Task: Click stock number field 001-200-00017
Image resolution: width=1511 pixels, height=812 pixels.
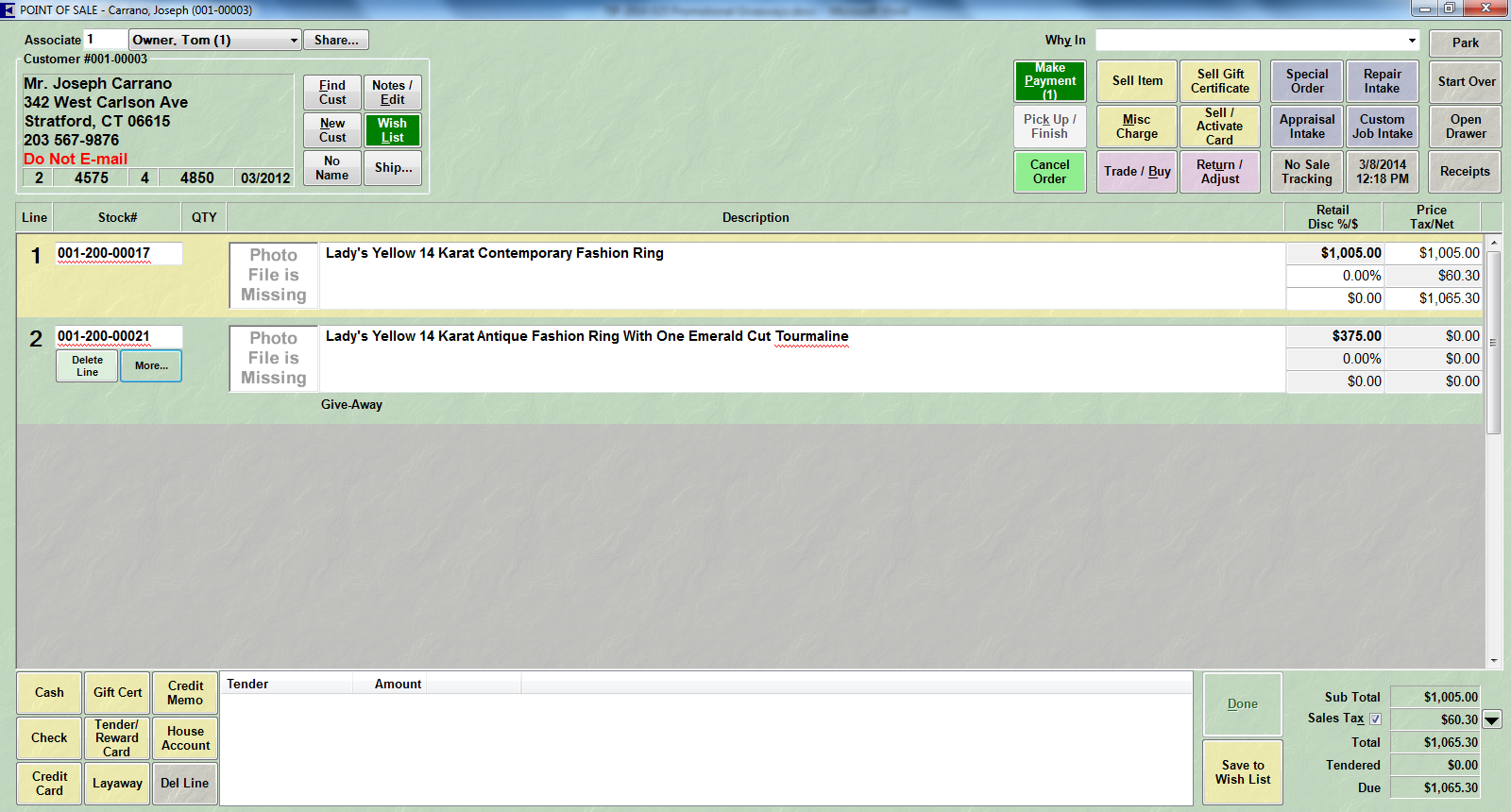Action: pyautogui.click(x=118, y=253)
